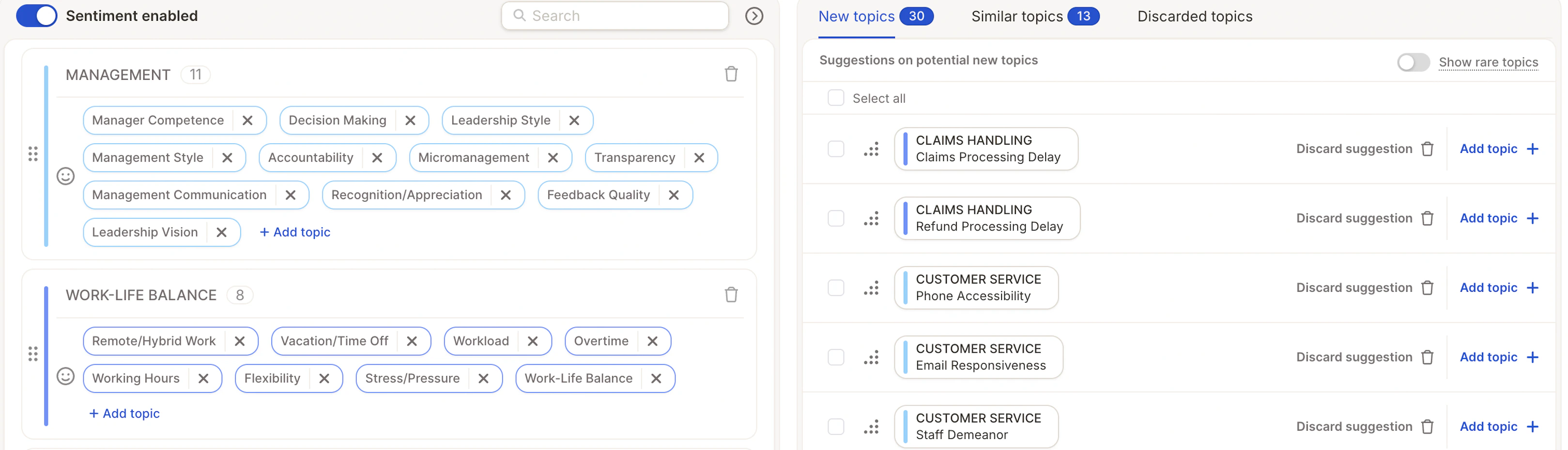This screenshot has height=450, width=1568.
Task: Add the Staff Demeanor topic
Action: (1499, 427)
